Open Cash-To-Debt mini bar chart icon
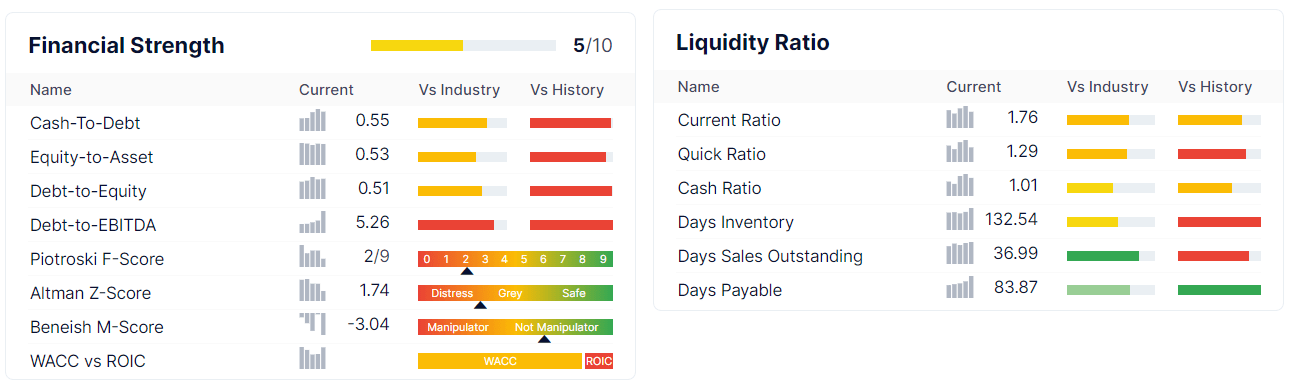This screenshot has width=1294, height=385. [312, 121]
